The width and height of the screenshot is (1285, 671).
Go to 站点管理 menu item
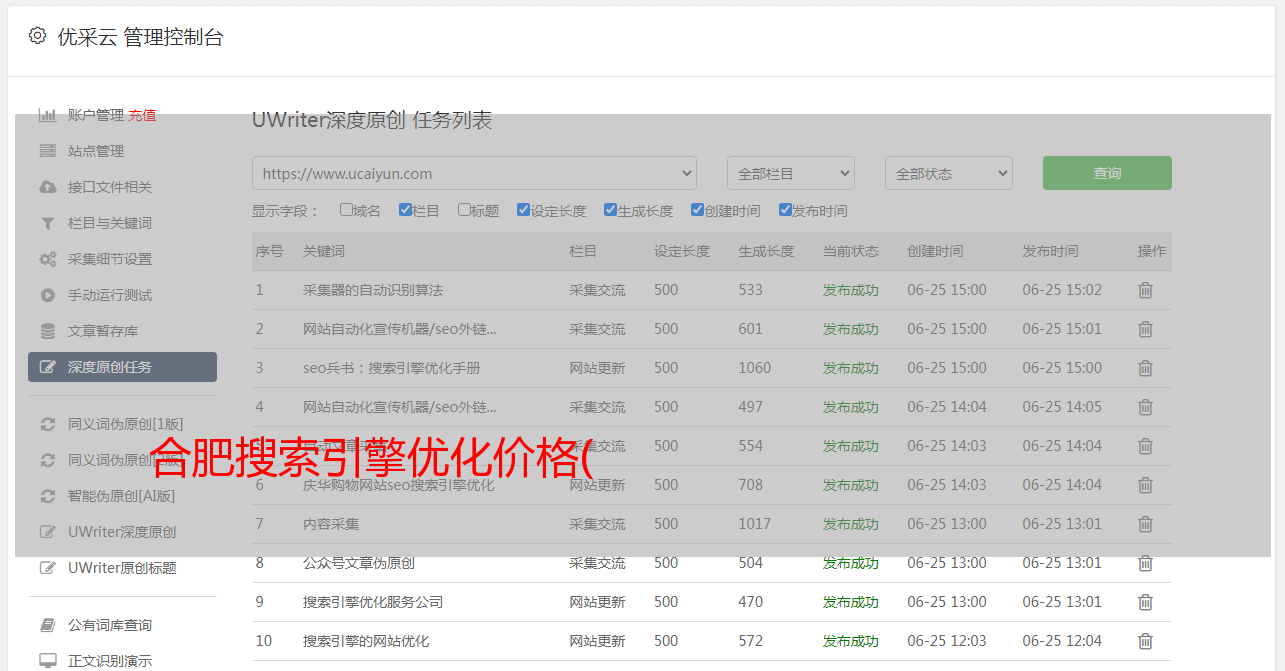pos(96,151)
